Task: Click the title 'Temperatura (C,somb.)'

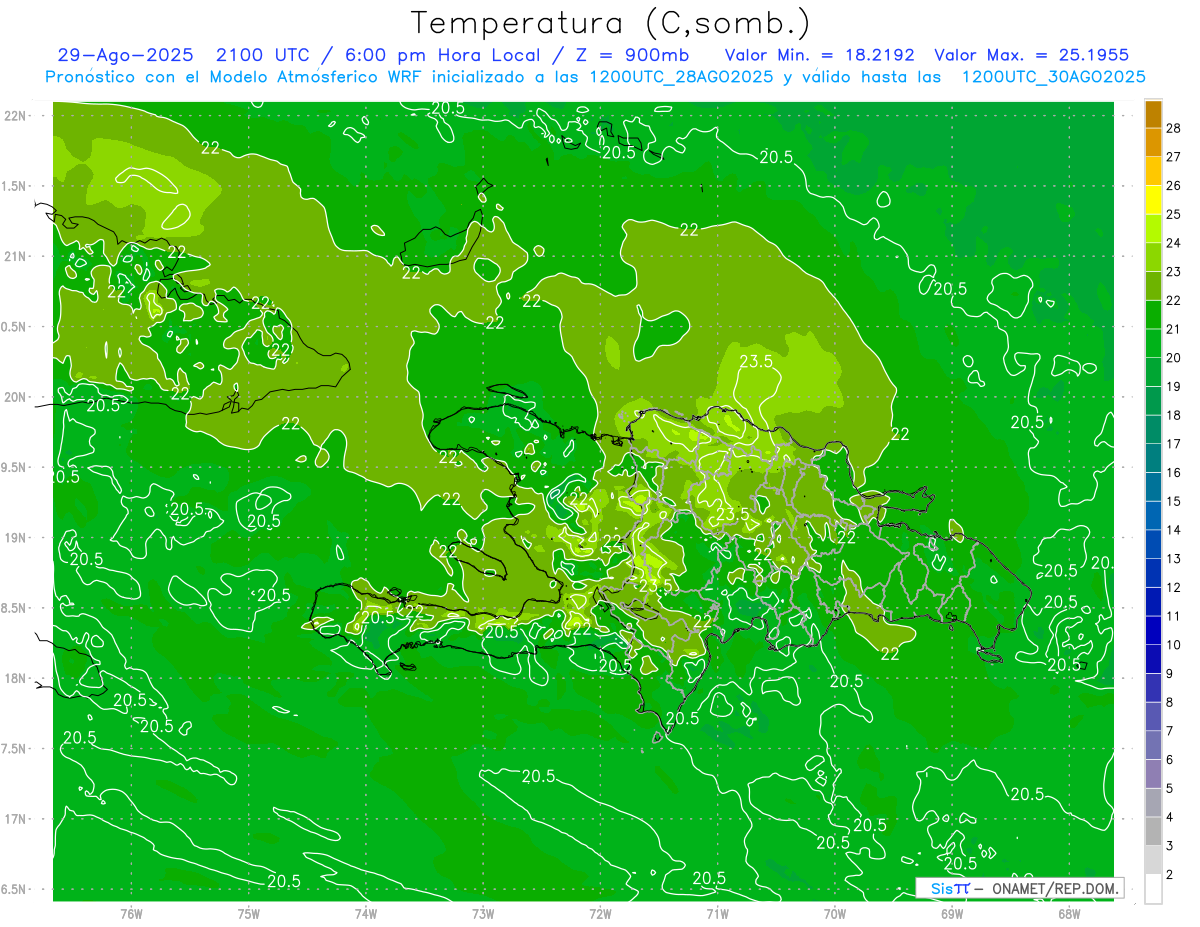Action: point(611,23)
